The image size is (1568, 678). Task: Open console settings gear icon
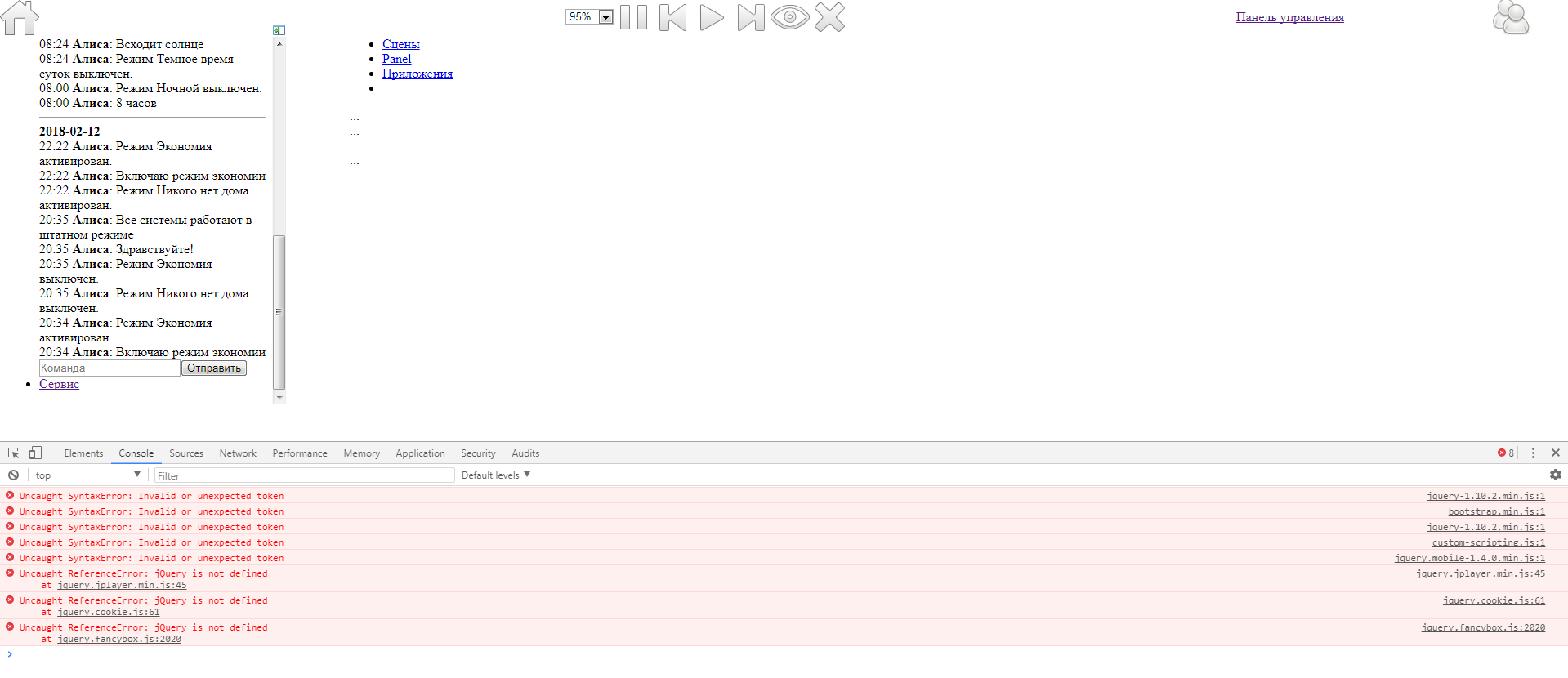[1555, 475]
